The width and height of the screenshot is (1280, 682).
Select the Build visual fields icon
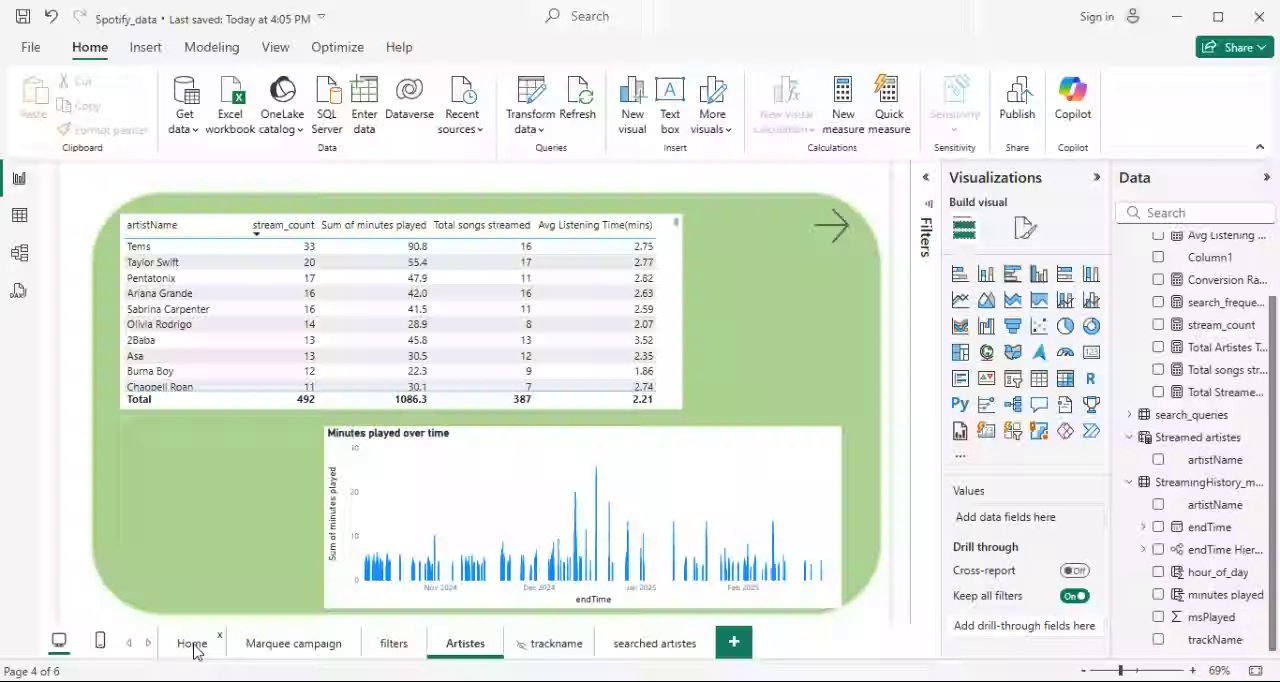(x=964, y=229)
